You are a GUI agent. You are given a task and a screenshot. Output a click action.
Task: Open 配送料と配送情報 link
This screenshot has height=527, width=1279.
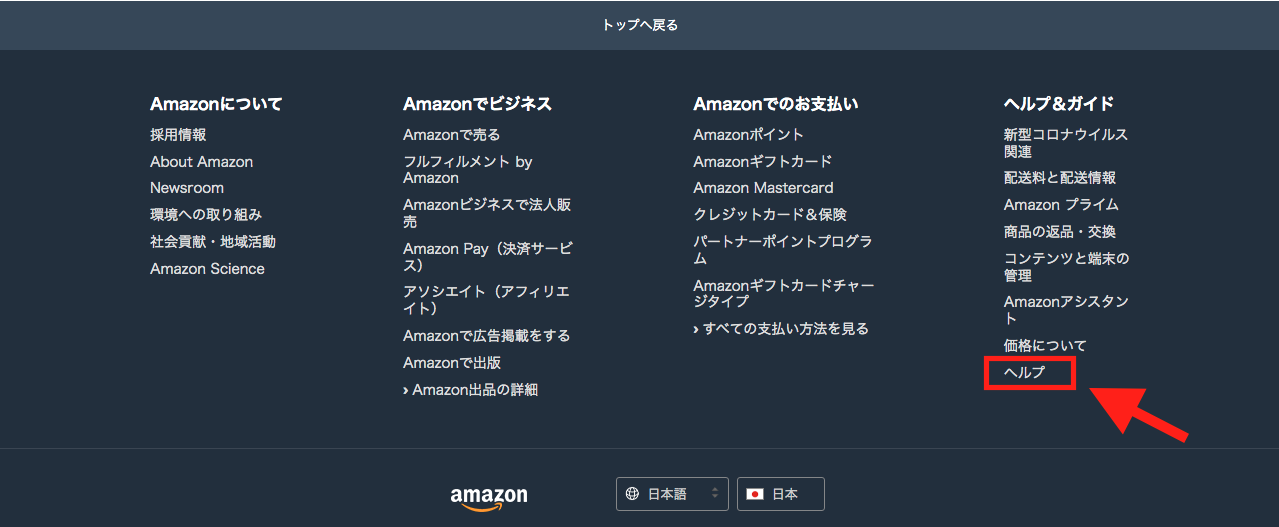point(1060,178)
